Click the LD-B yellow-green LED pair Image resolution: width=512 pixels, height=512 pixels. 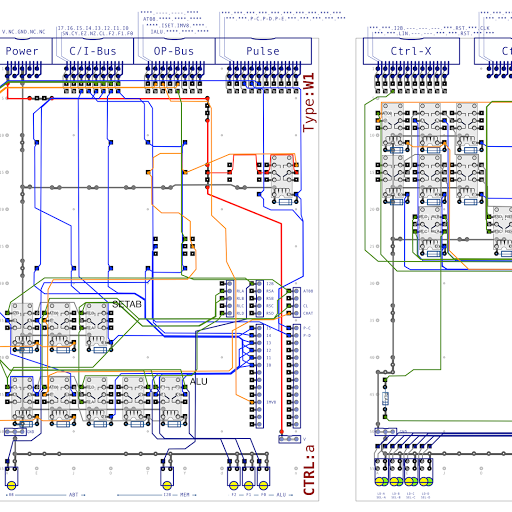(396, 482)
